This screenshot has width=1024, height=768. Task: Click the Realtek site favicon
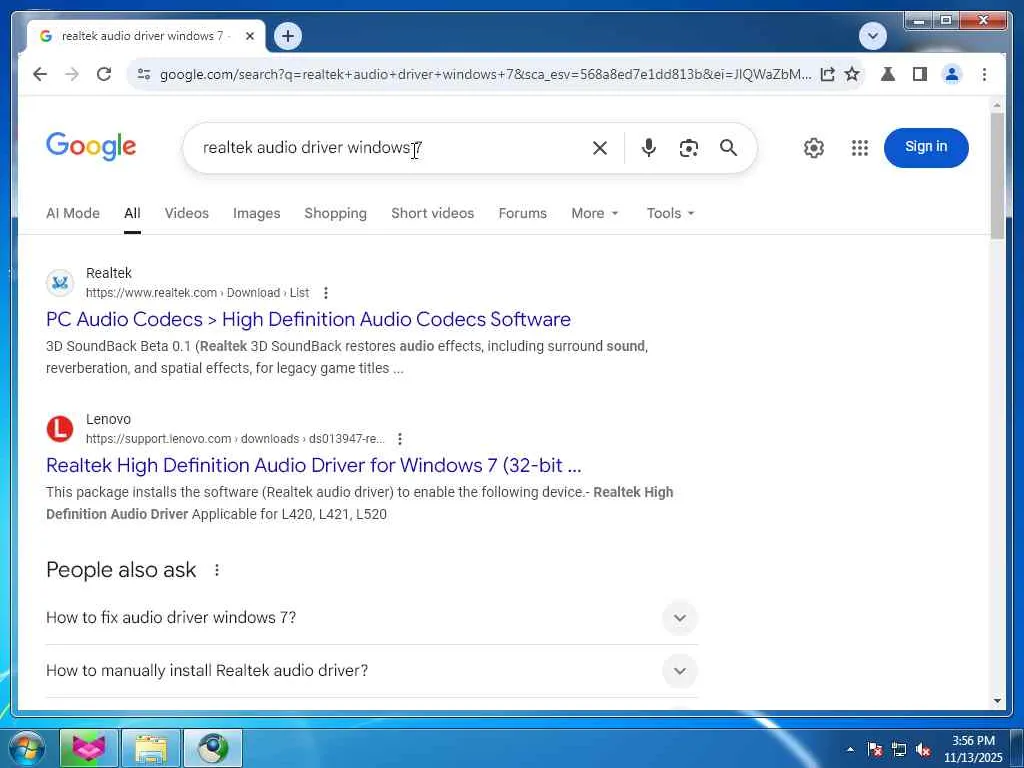(59, 283)
